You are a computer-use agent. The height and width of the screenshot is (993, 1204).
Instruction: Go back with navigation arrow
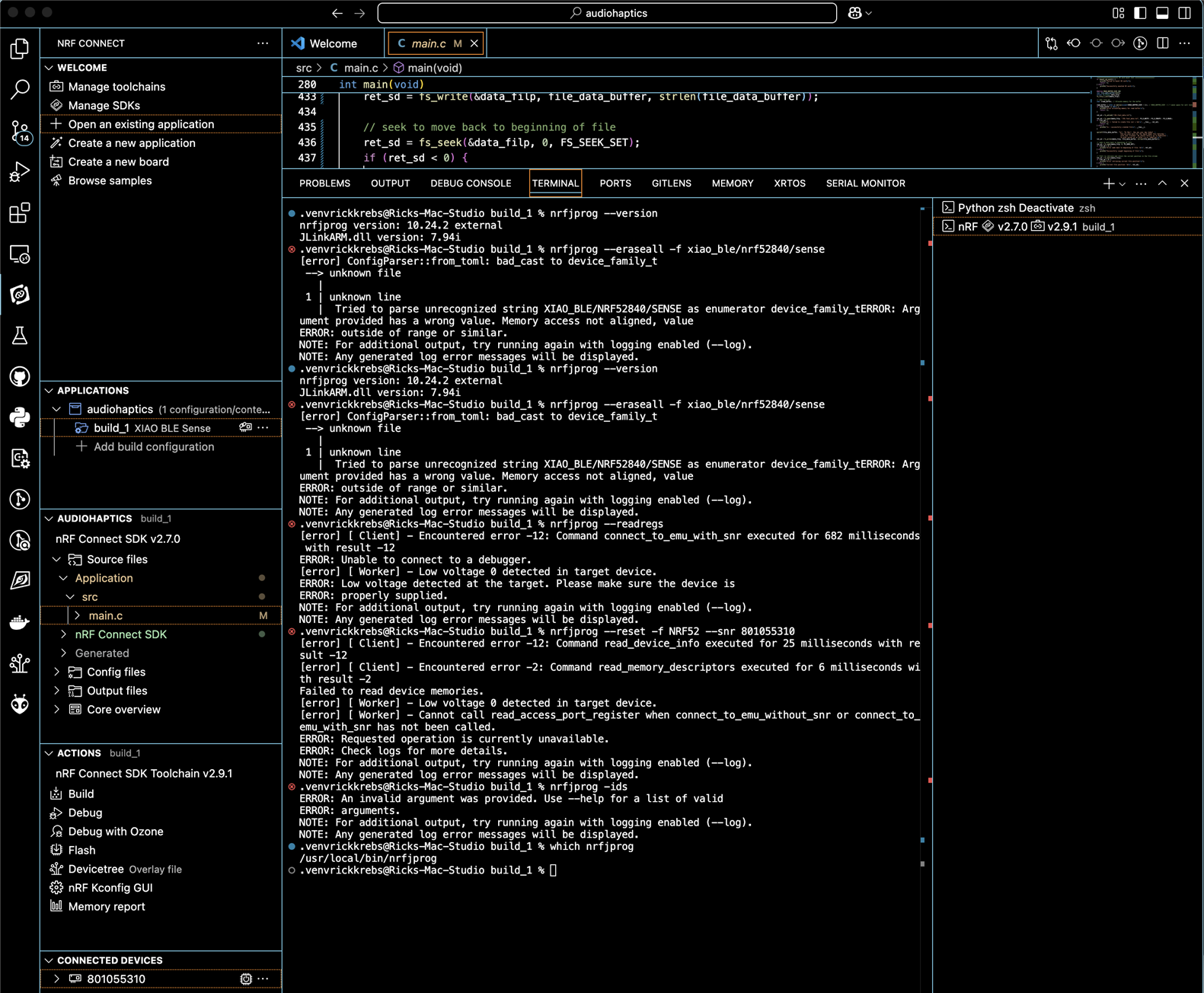[337, 13]
